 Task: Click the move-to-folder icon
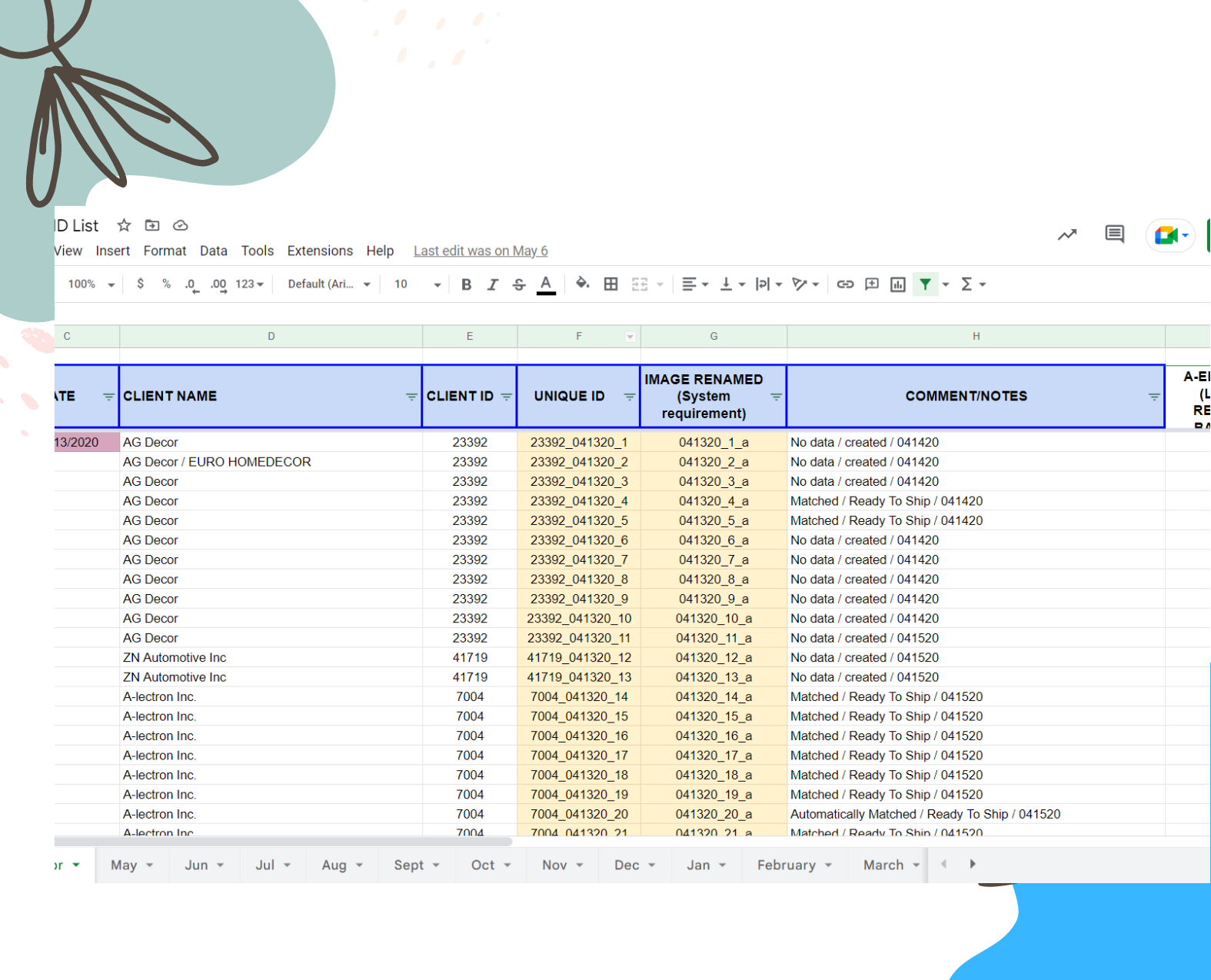pyautogui.click(x=152, y=225)
